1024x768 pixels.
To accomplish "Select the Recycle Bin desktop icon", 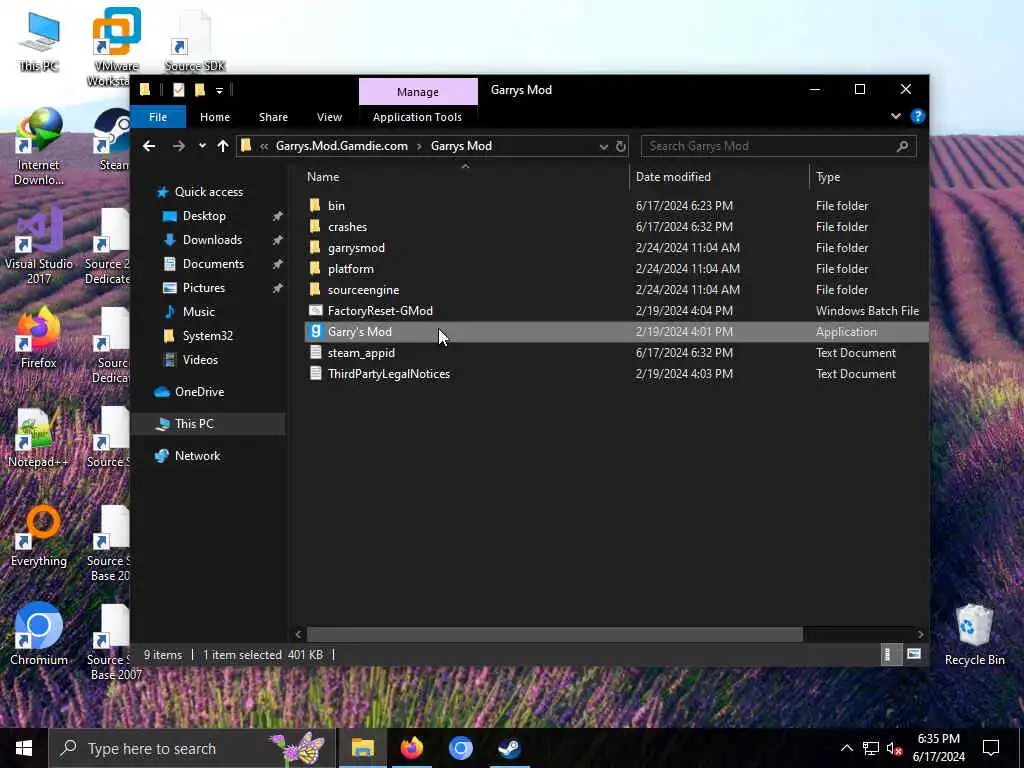I will pos(974,634).
